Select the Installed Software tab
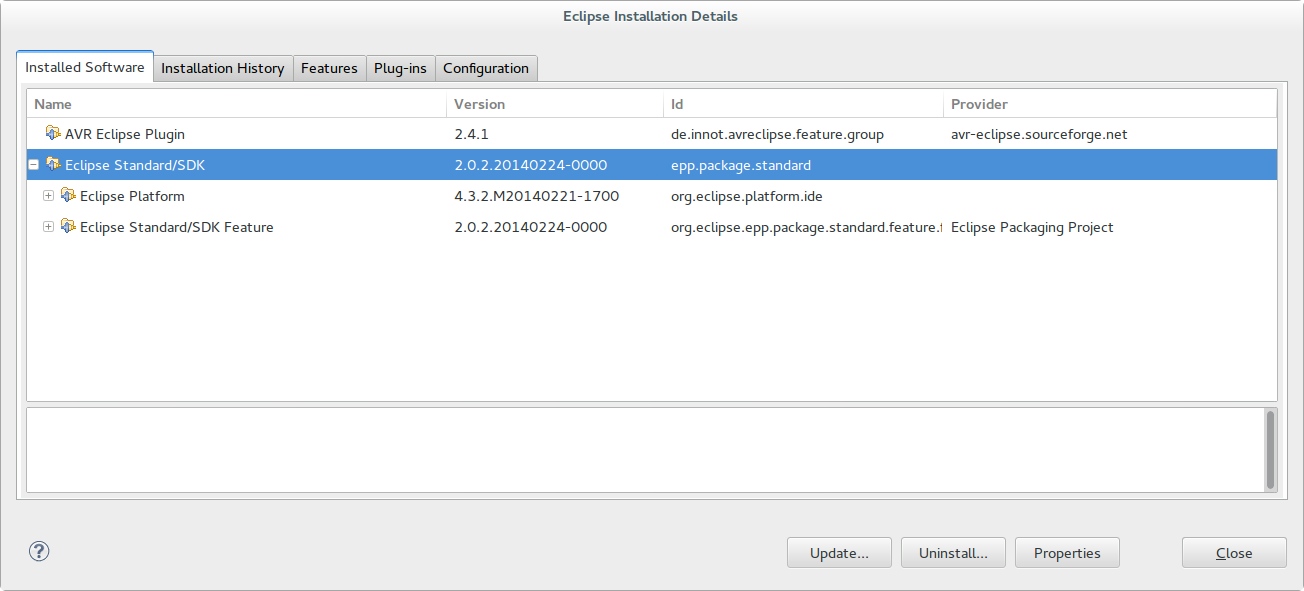 pos(85,67)
